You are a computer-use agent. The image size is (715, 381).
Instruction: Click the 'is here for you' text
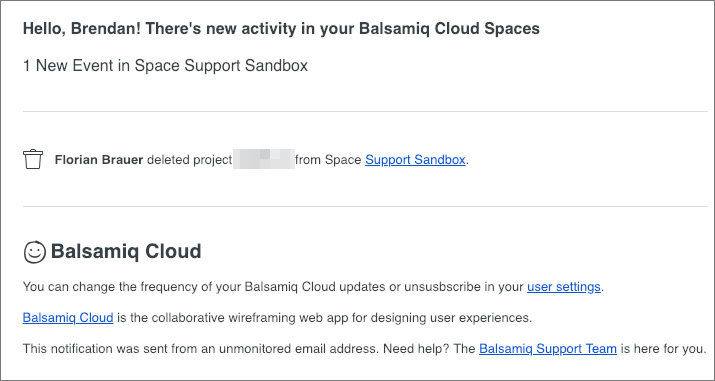coord(663,349)
